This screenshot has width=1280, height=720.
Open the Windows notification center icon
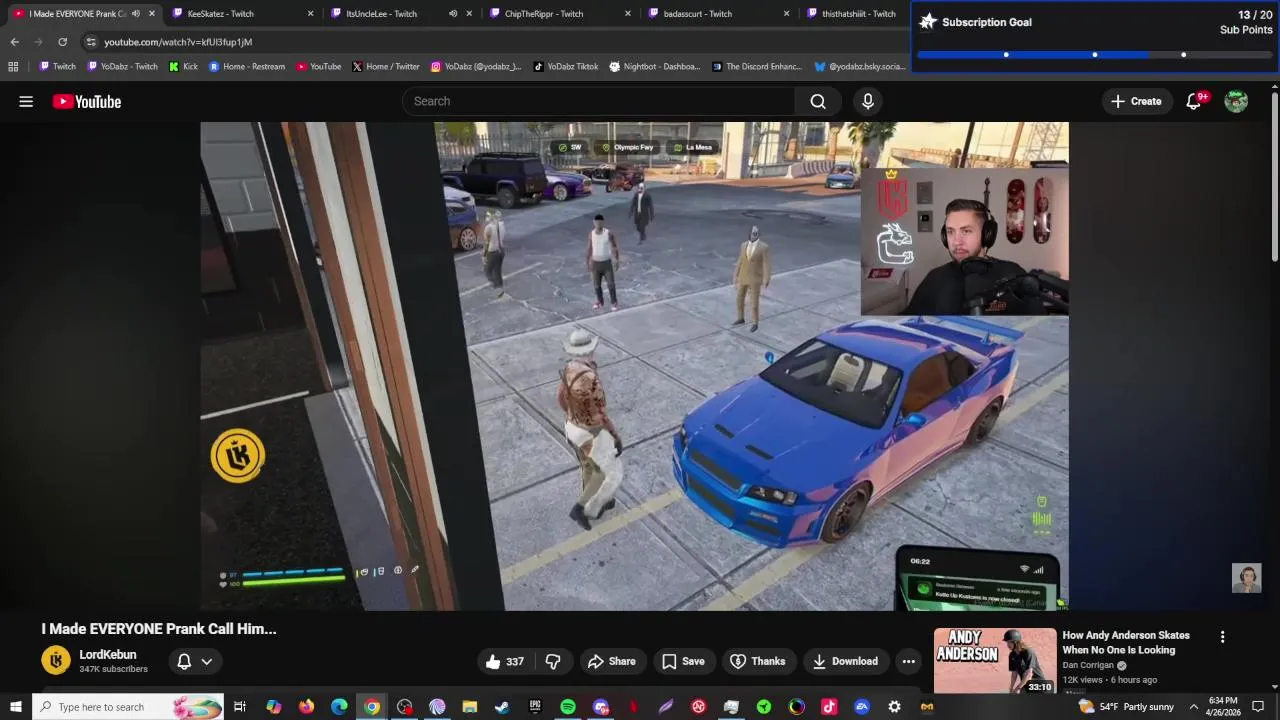[x=1258, y=707]
